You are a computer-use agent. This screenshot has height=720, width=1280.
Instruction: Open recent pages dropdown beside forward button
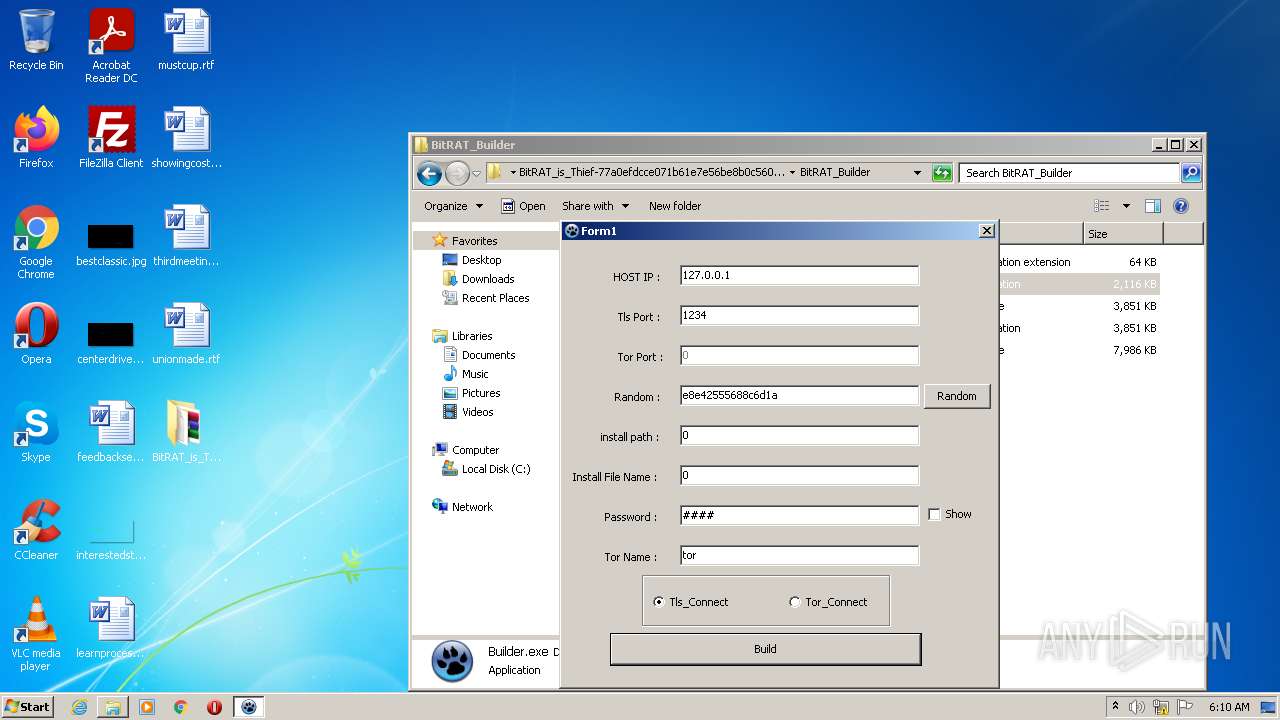pyautogui.click(x=476, y=173)
